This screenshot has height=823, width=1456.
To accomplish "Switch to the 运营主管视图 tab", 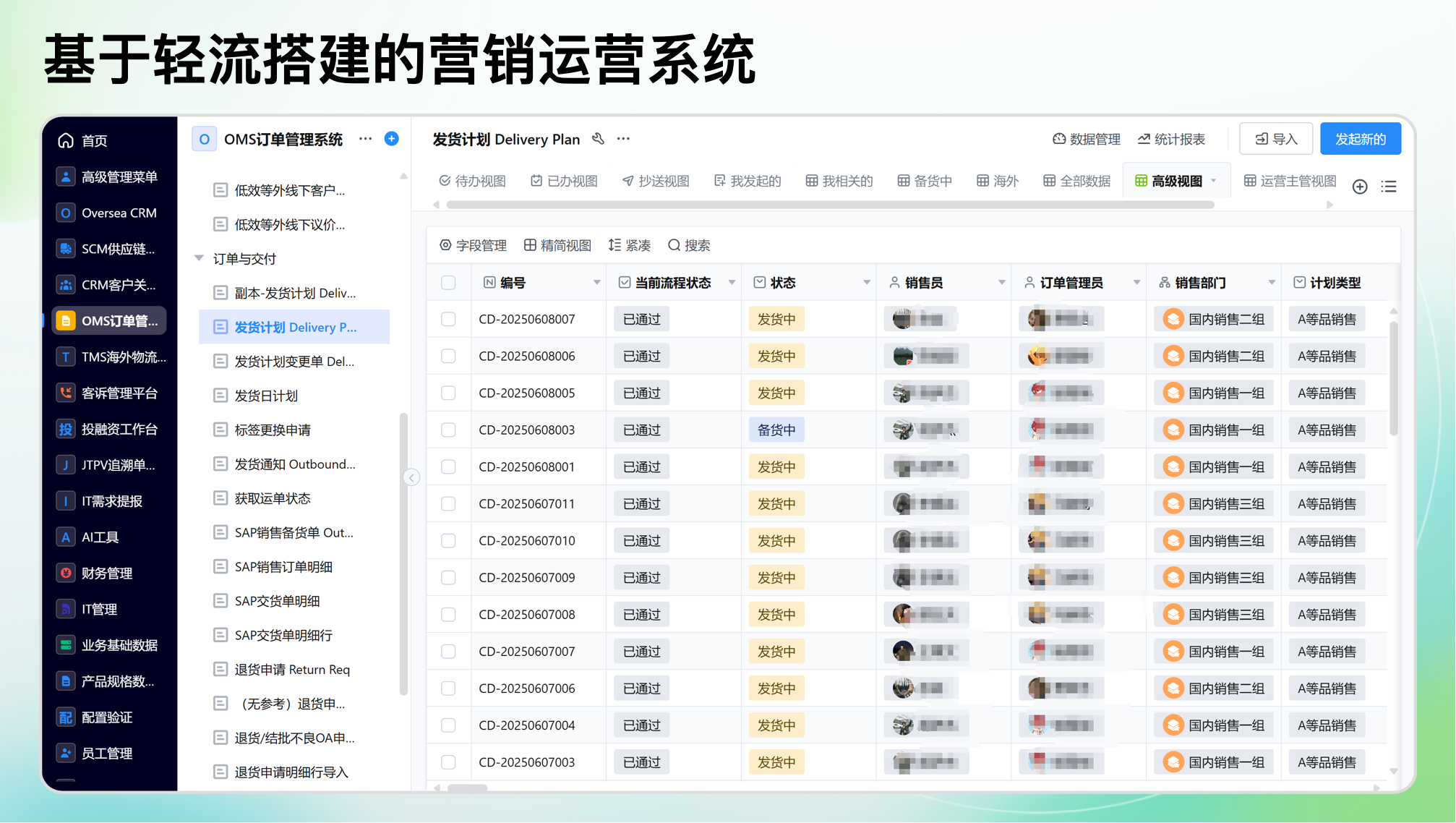I will pyautogui.click(x=1290, y=181).
